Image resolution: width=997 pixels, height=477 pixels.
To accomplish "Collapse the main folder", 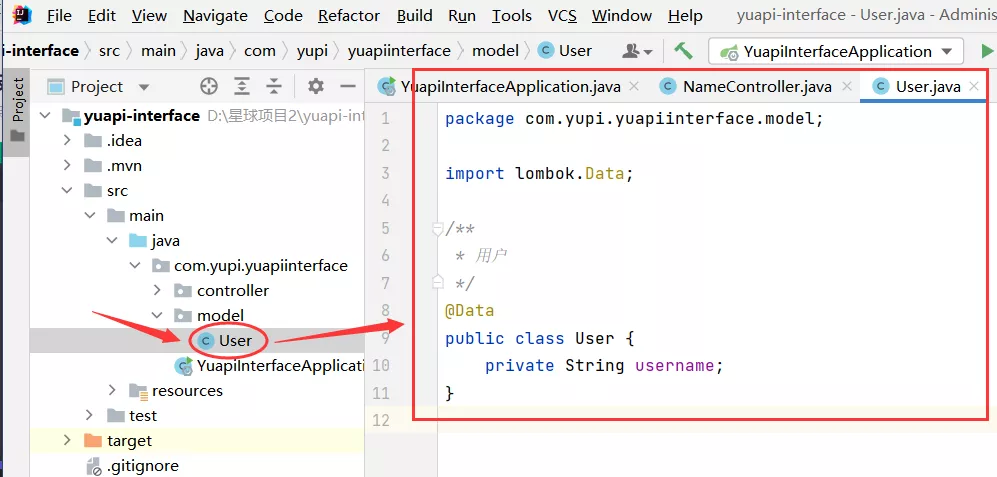I will click(90, 216).
